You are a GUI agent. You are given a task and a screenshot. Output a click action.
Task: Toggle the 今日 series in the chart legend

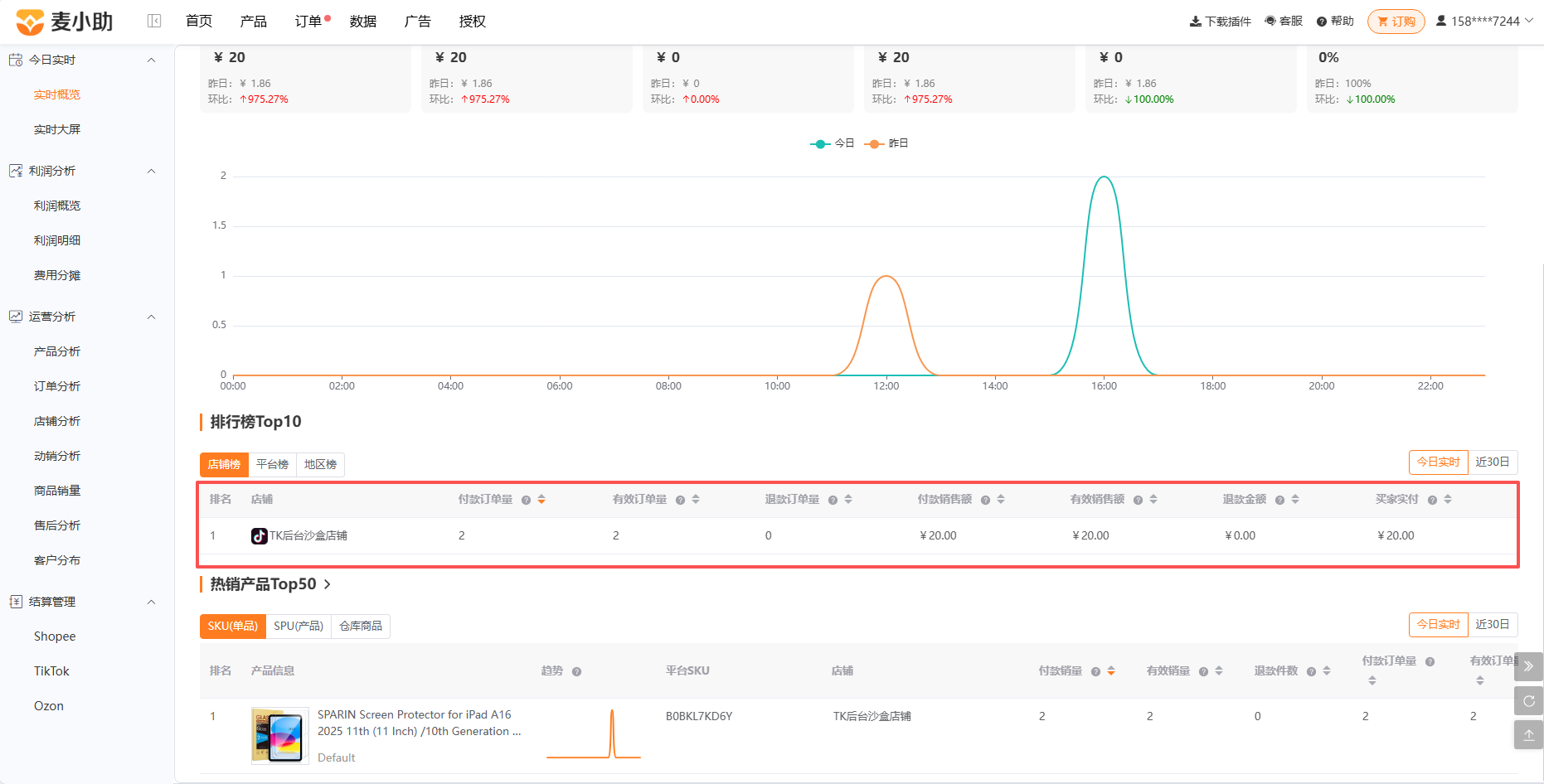833,143
